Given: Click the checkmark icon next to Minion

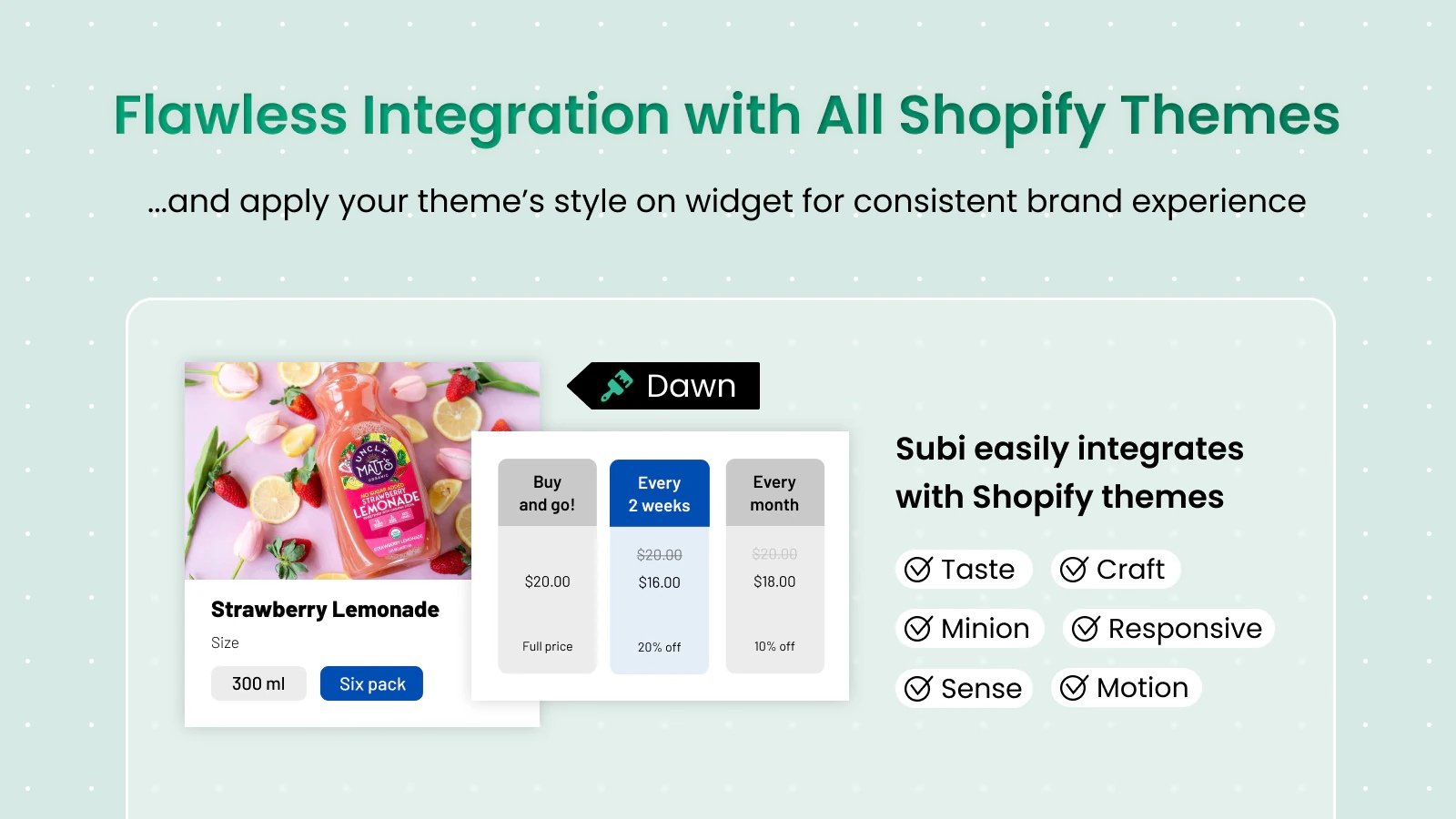Looking at the screenshot, I should [x=918, y=629].
